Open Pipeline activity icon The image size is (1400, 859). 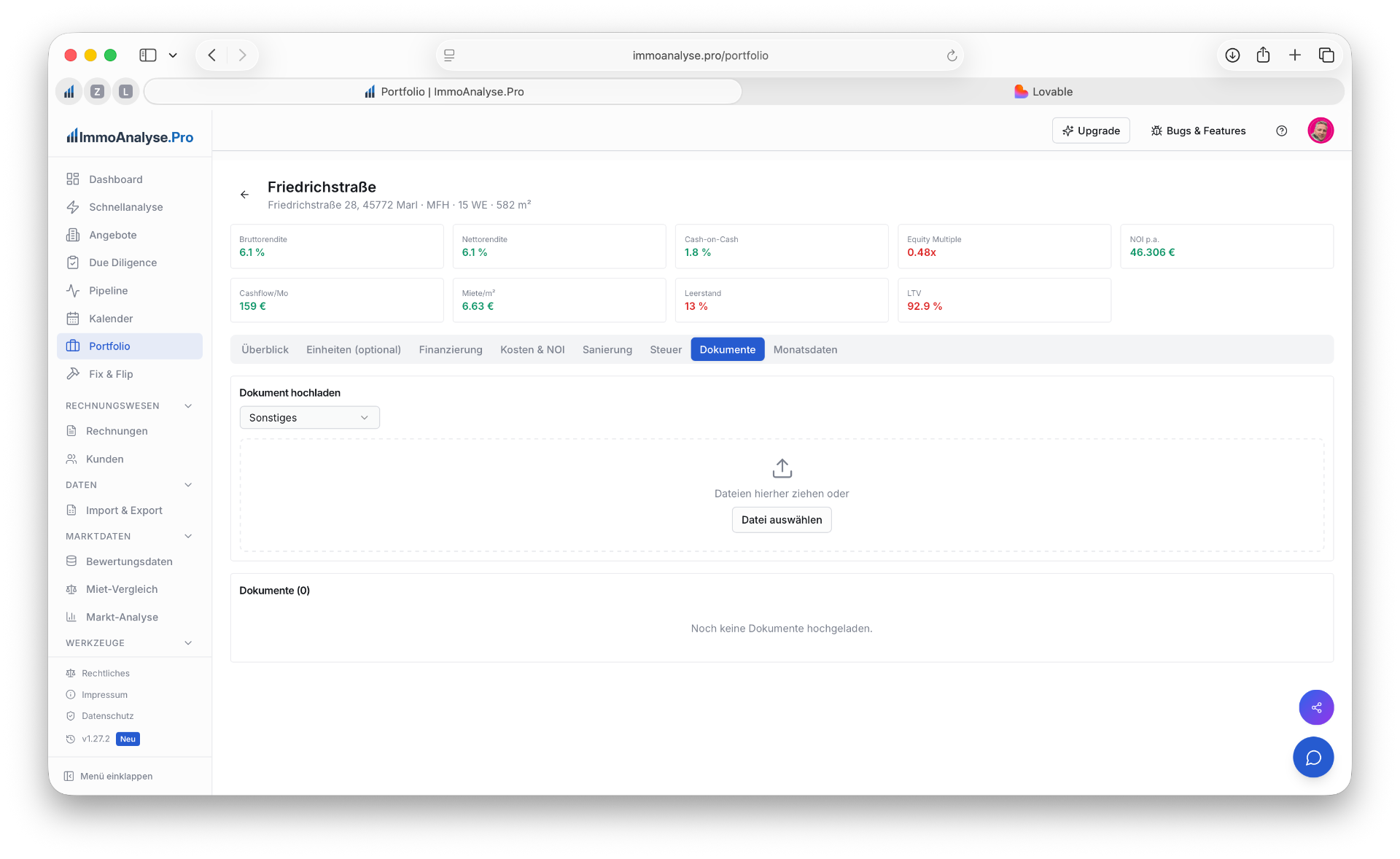click(73, 290)
